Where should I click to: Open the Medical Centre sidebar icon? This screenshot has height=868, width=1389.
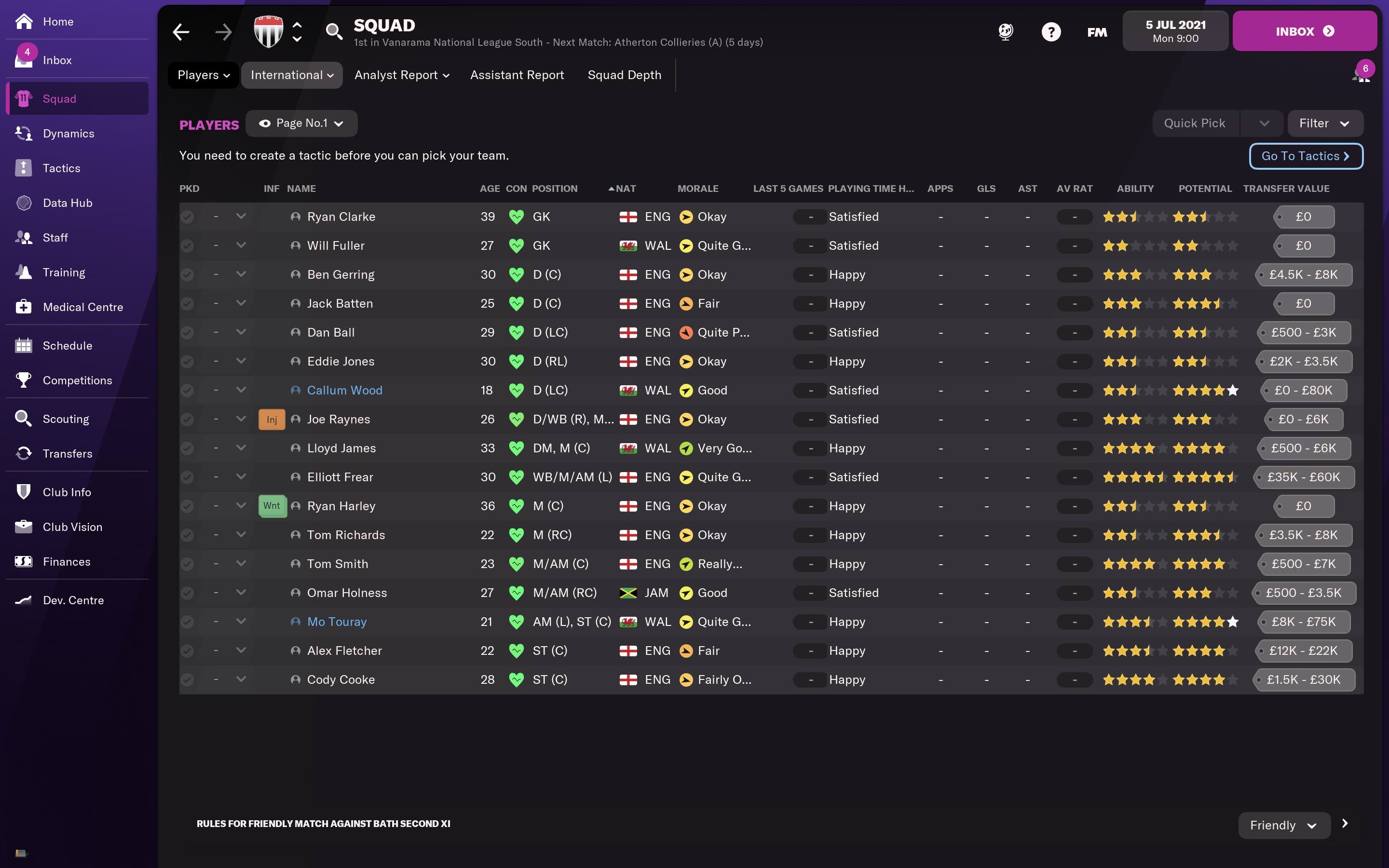[x=24, y=307]
